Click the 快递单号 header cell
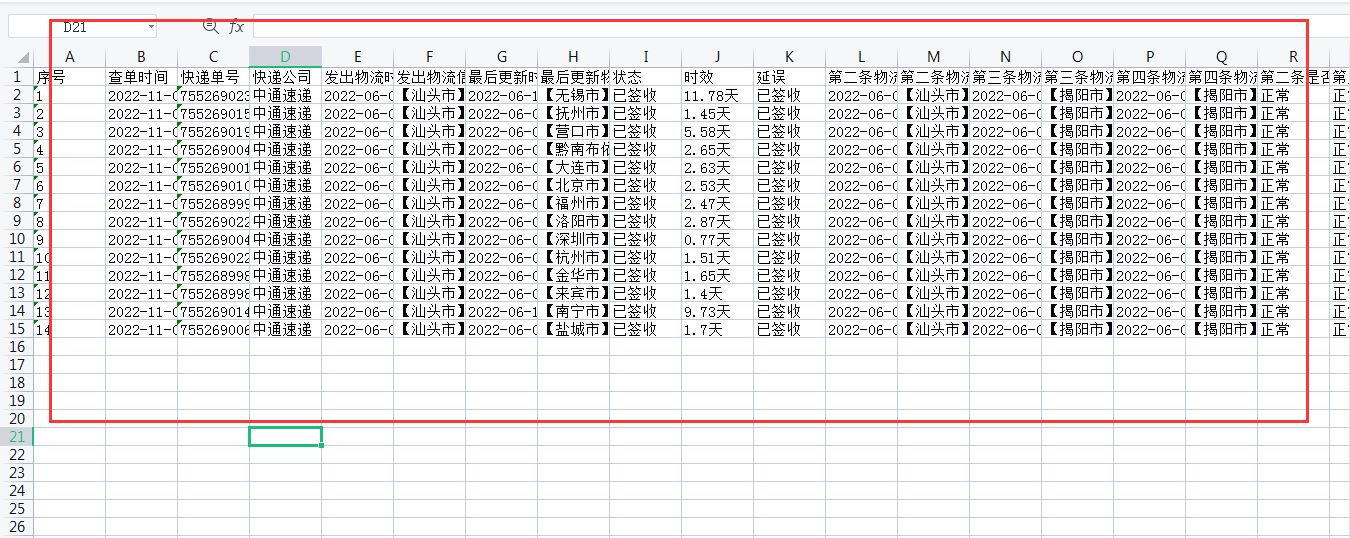Screen dimensions: 1350x538 tap(213, 77)
